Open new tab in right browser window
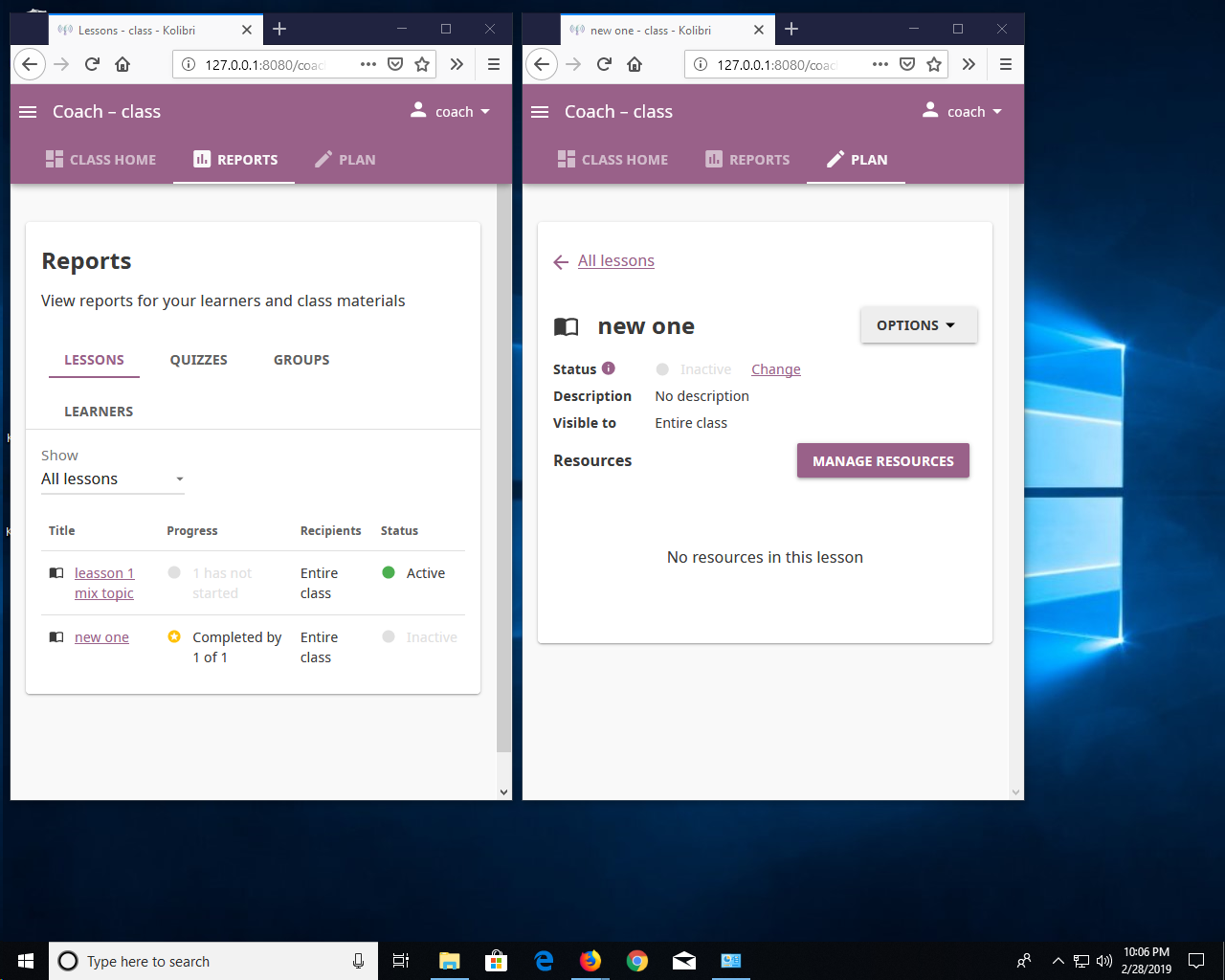The image size is (1225, 980). [x=791, y=30]
